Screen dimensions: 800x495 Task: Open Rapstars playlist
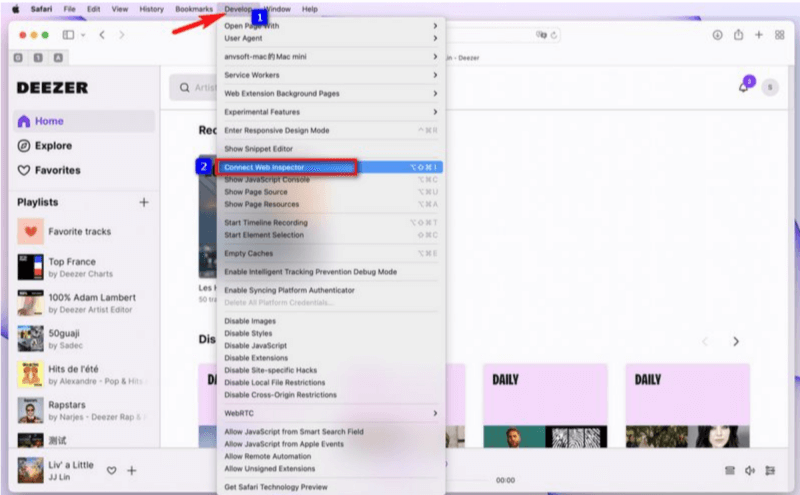pyautogui.click(x=82, y=410)
